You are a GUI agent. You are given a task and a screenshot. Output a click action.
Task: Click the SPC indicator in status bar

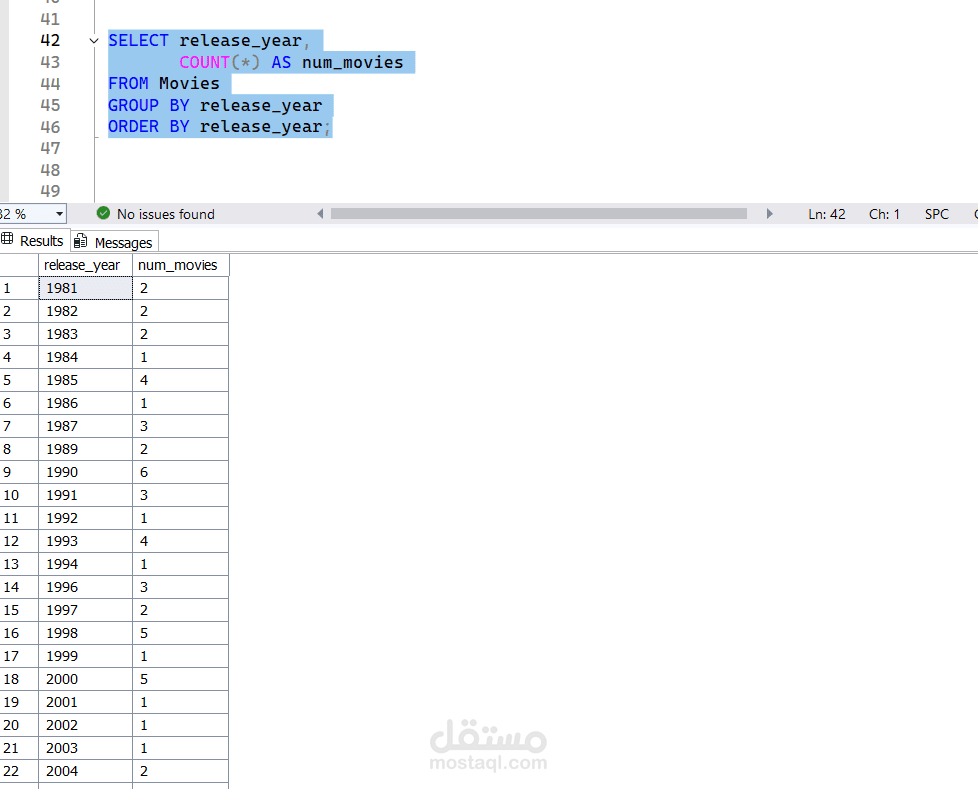coord(936,214)
